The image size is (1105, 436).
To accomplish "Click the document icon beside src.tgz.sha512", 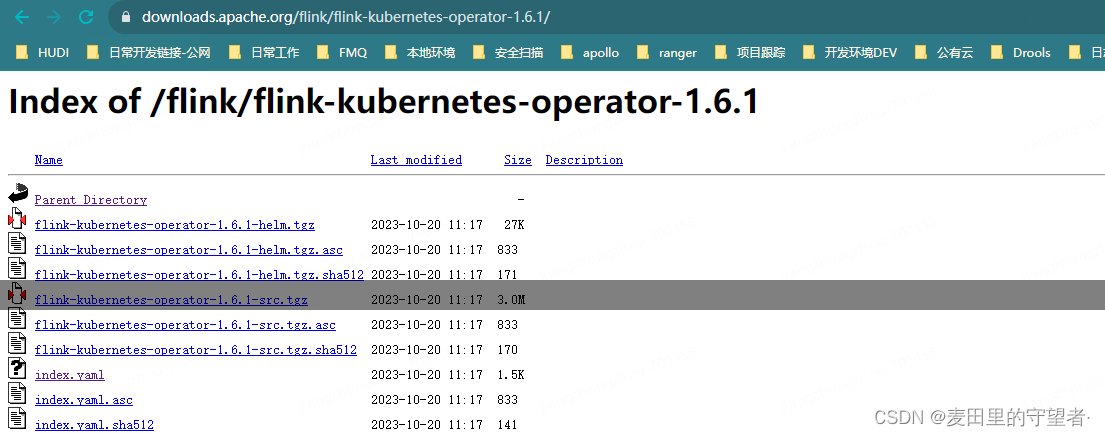I will point(17,343).
